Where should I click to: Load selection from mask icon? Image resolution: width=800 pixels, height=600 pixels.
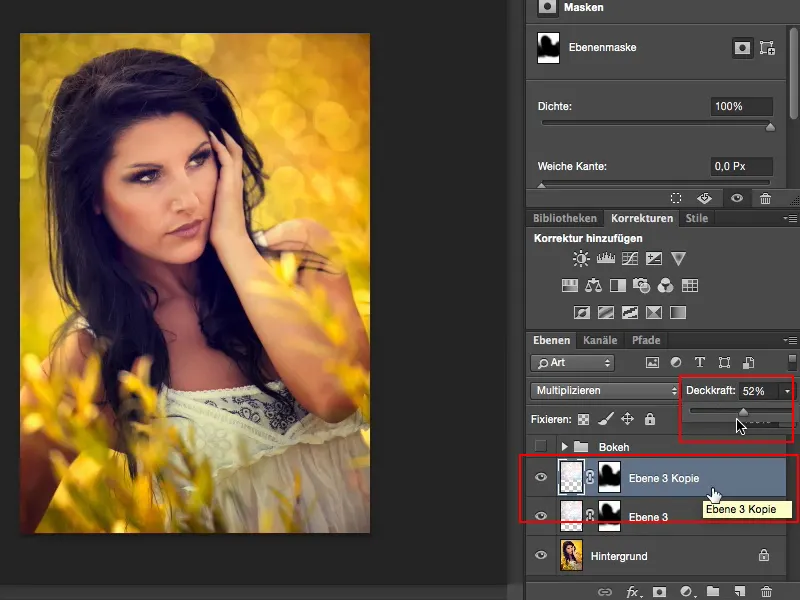676,198
